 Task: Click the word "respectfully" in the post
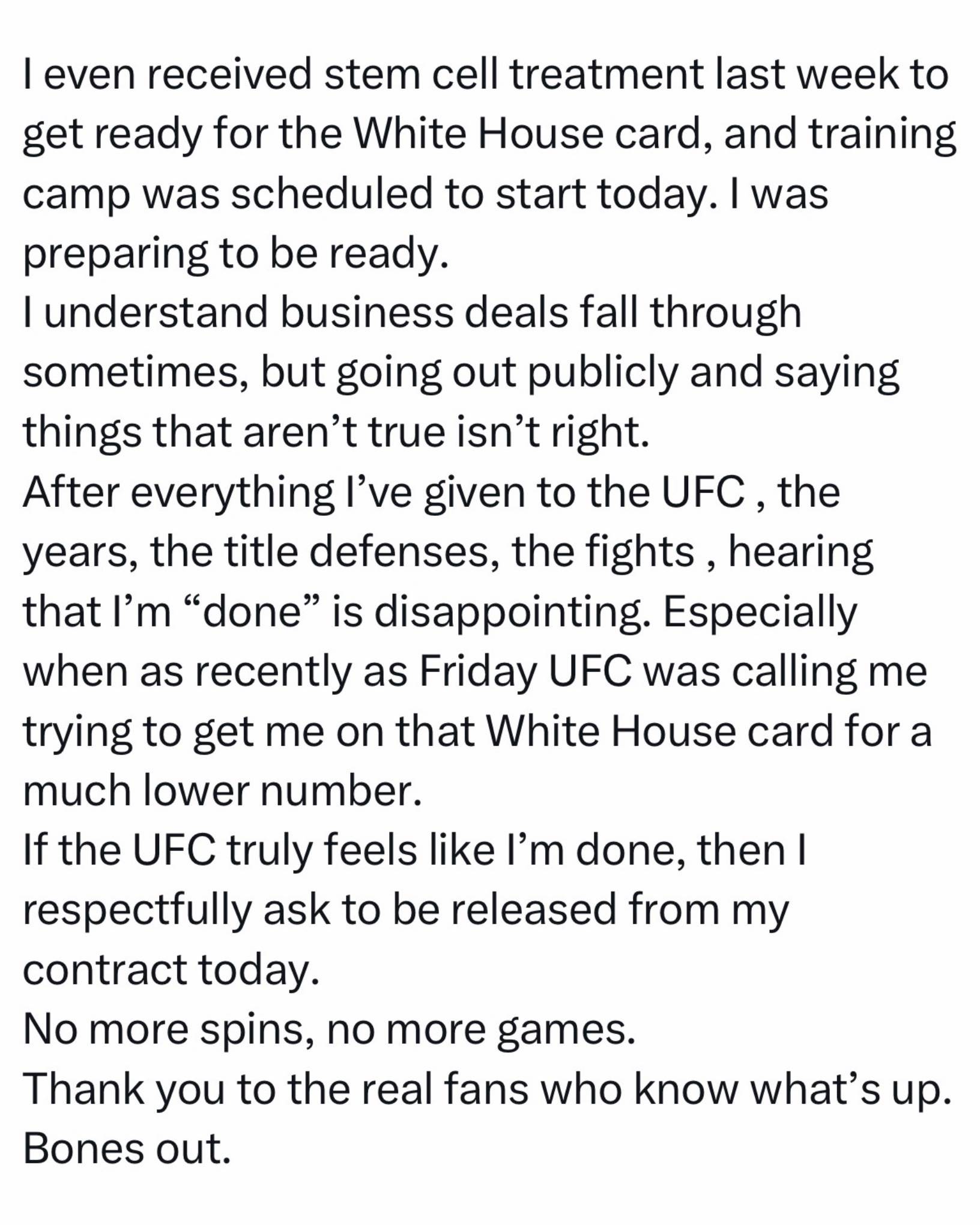pos(137,911)
